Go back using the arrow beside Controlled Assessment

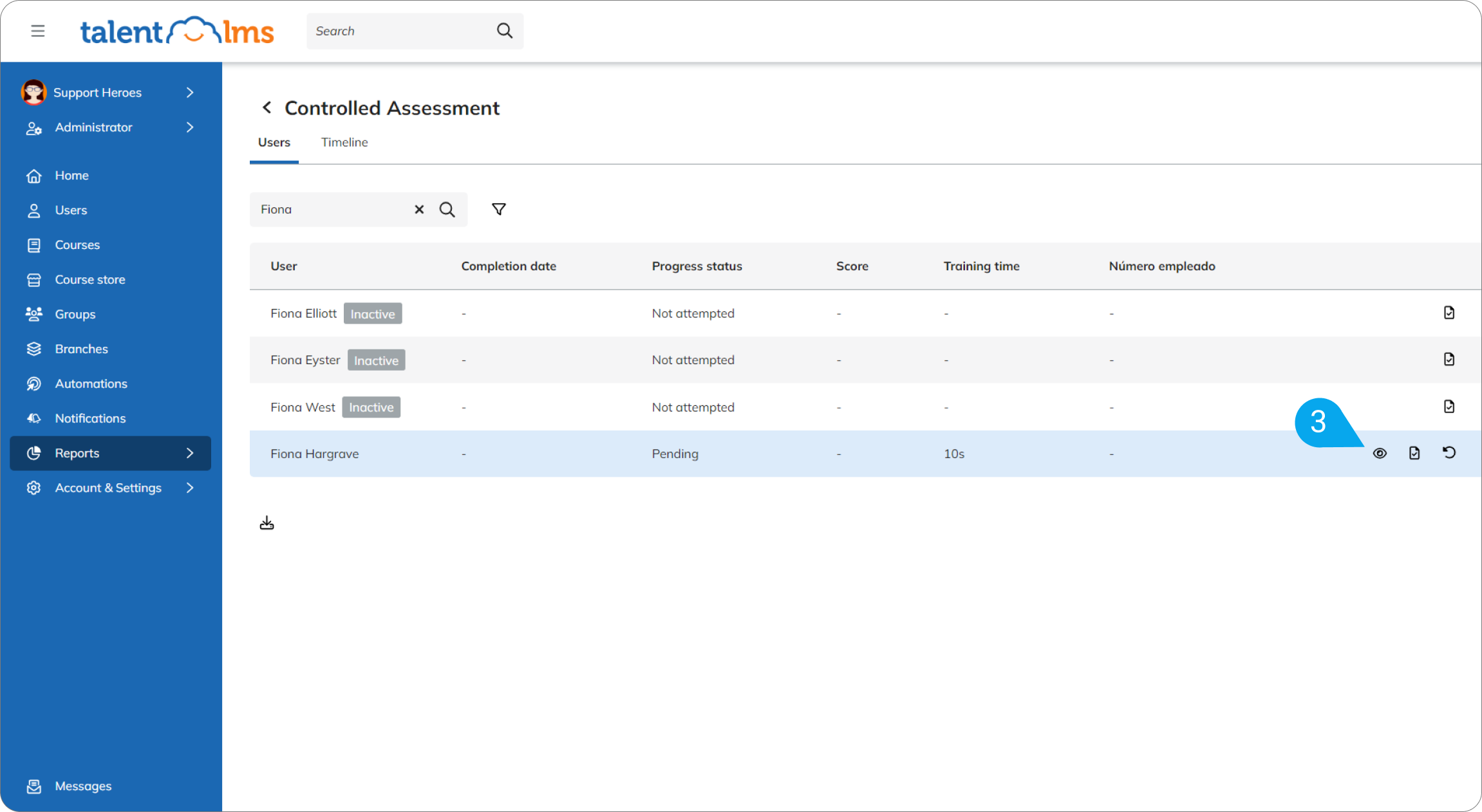click(267, 107)
